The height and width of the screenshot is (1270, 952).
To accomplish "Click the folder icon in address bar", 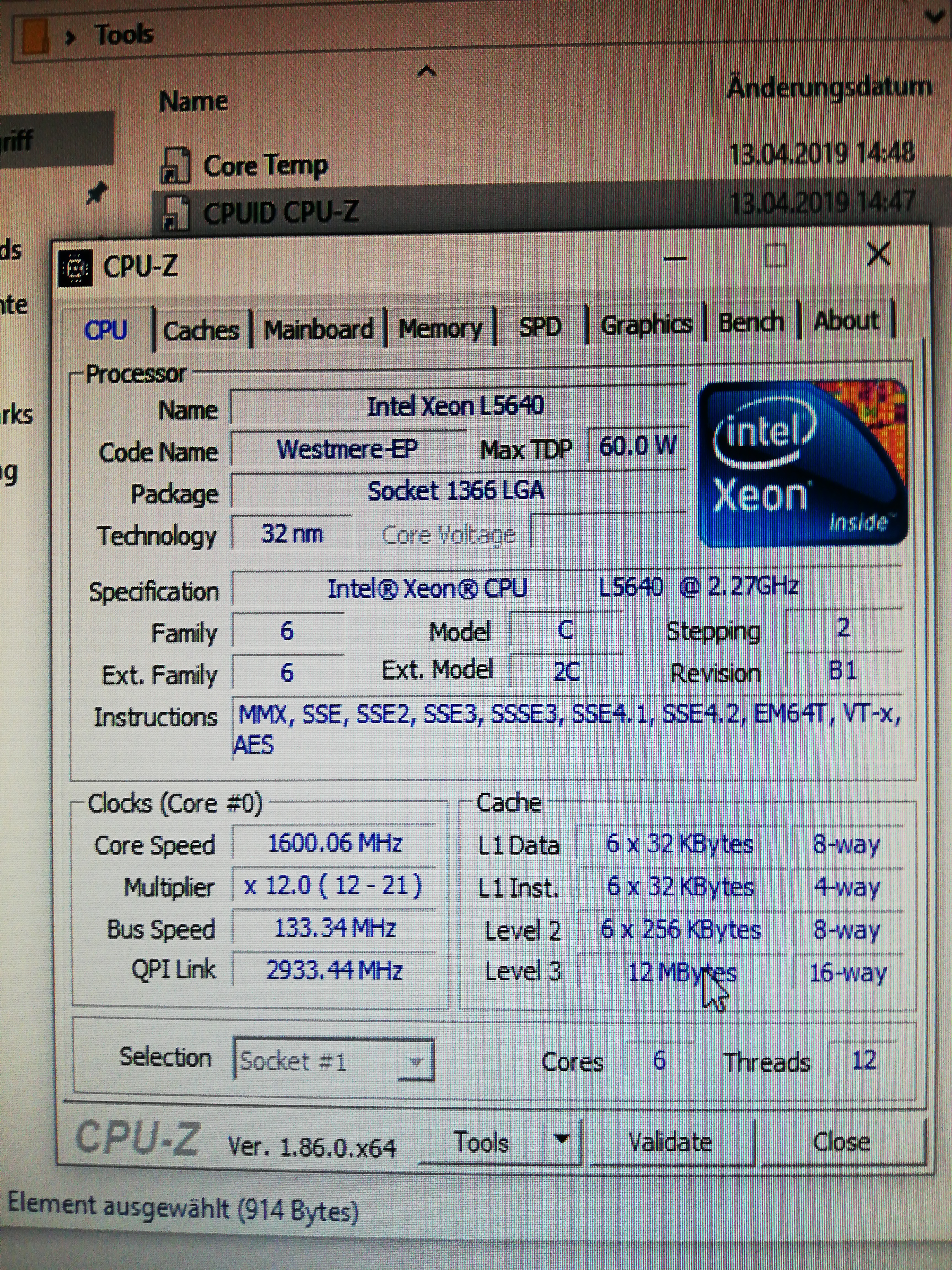I will [36, 36].
